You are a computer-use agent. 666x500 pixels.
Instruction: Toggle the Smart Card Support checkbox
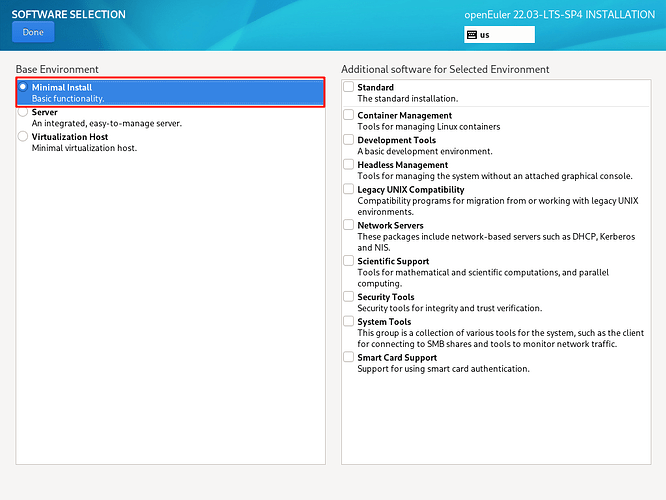(348, 357)
